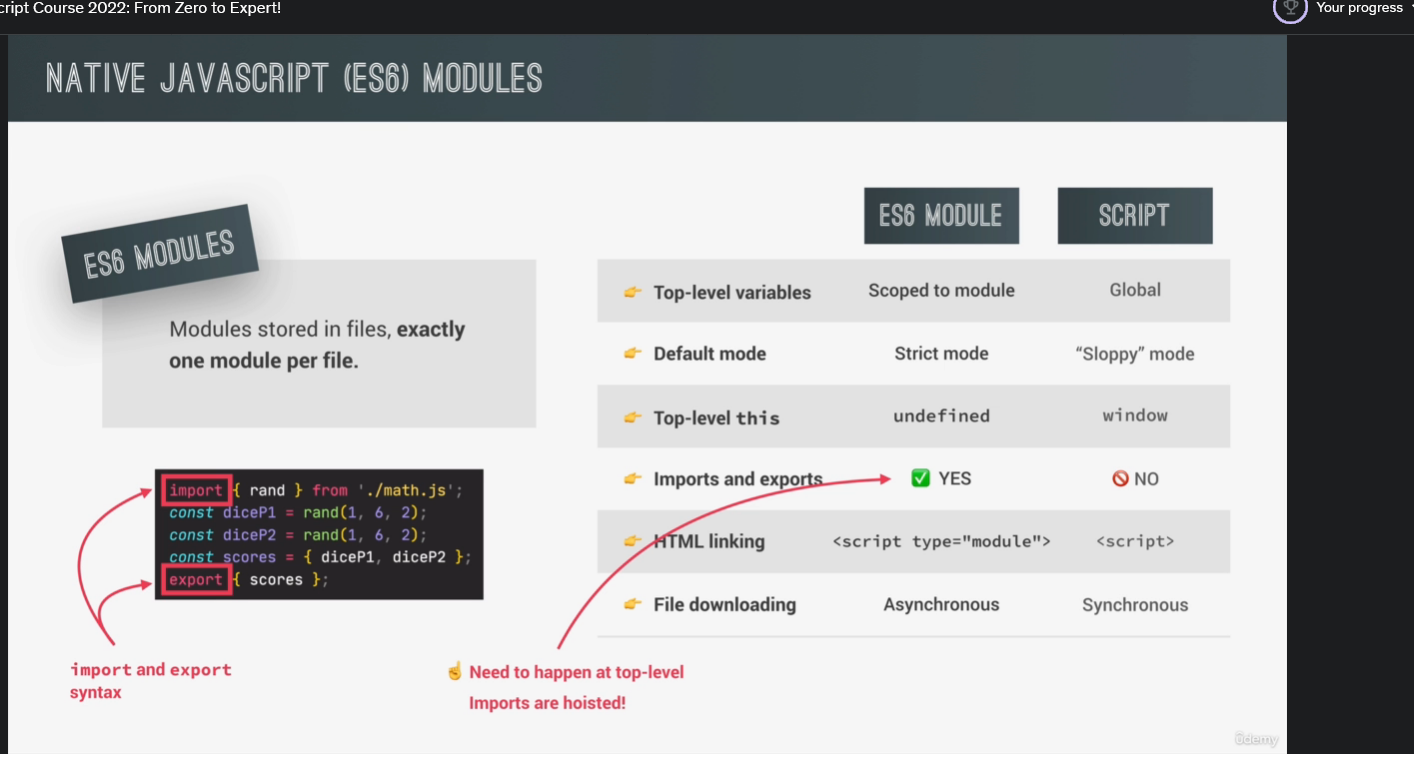Click the green checkmark beside YES
1414x770 pixels.
tap(921, 479)
